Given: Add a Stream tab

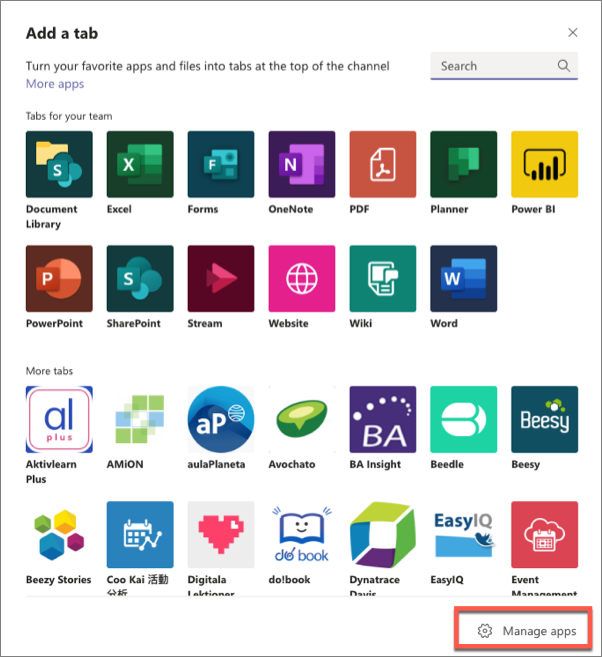Looking at the screenshot, I should click(x=221, y=278).
